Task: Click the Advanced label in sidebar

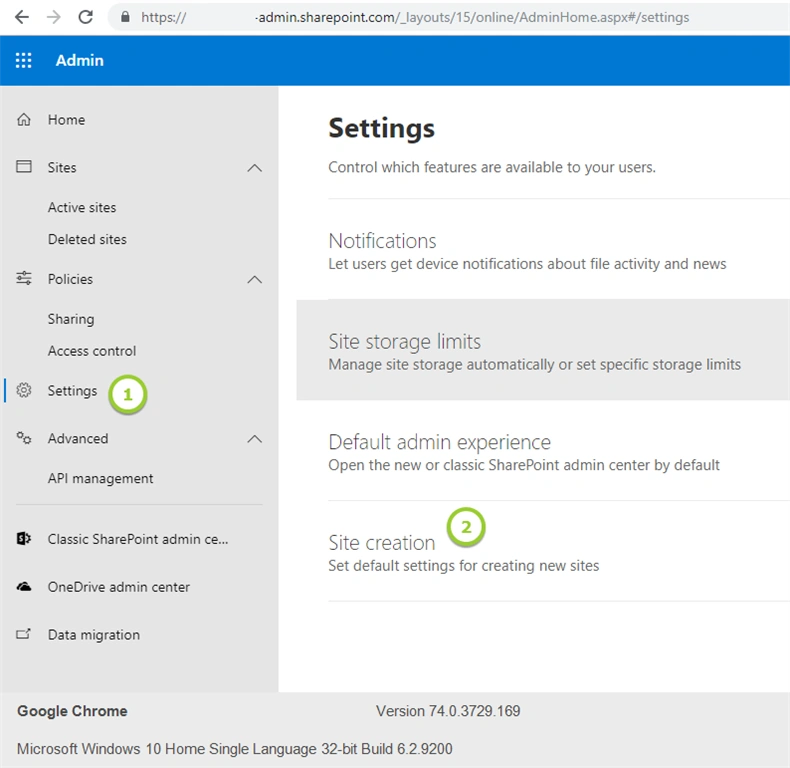Action: tap(78, 438)
